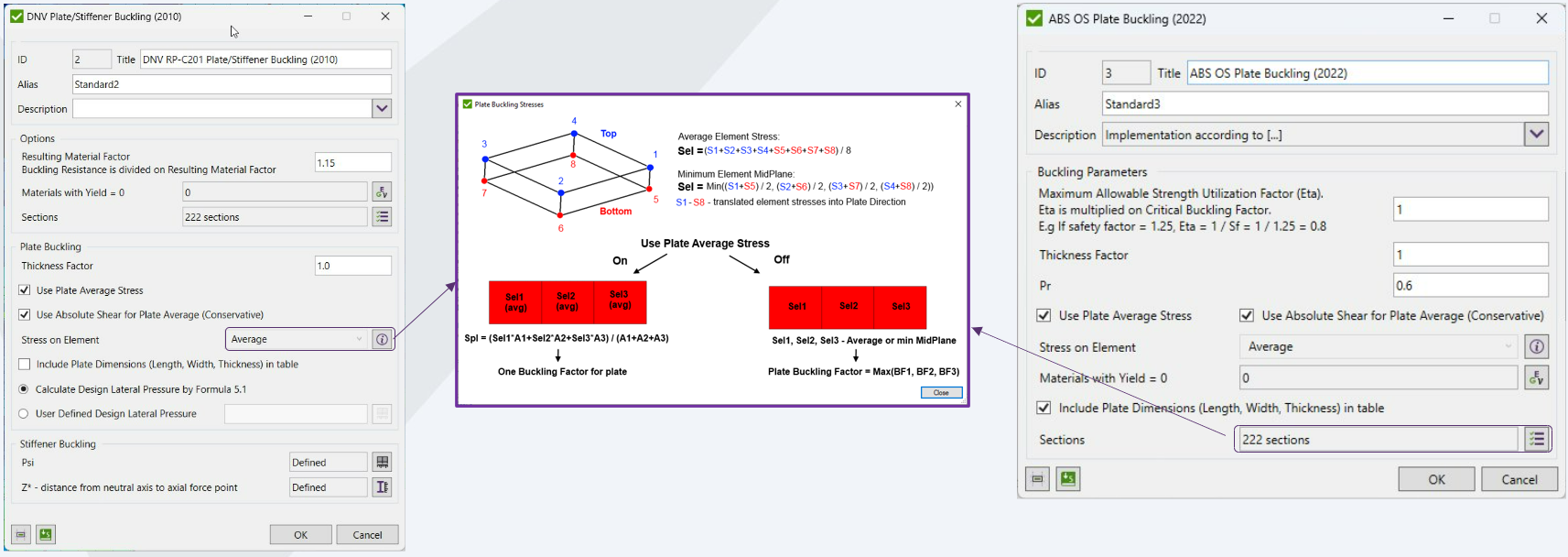Click OK in DNV Plate/Stiffener Buckling dialog

coord(300,535)
